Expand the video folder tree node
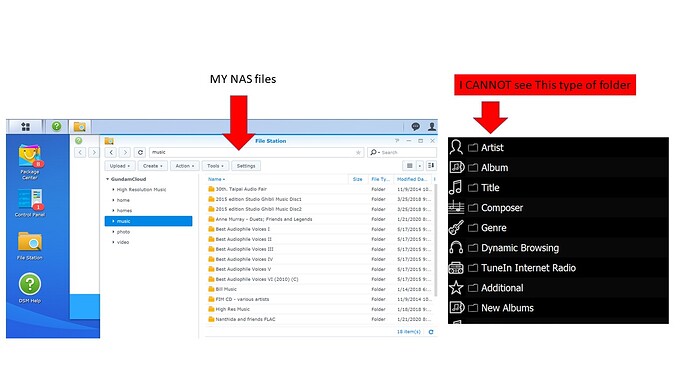690x388 pixels. [113, 242]
